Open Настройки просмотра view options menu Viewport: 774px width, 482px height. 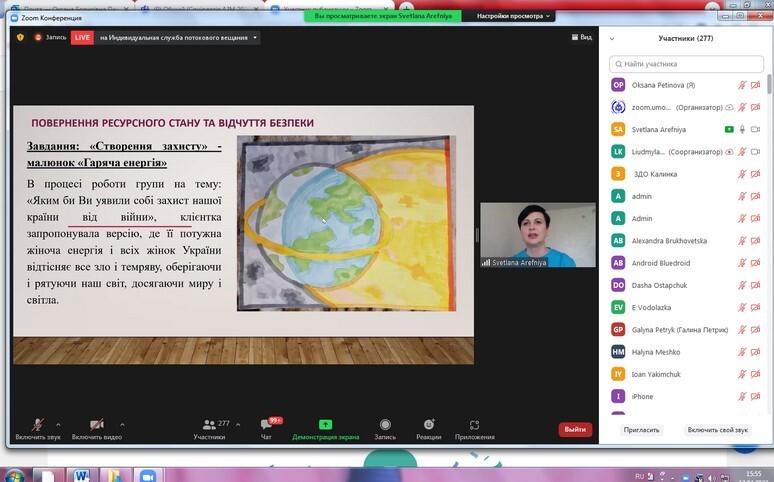click(x=510, y=16)
